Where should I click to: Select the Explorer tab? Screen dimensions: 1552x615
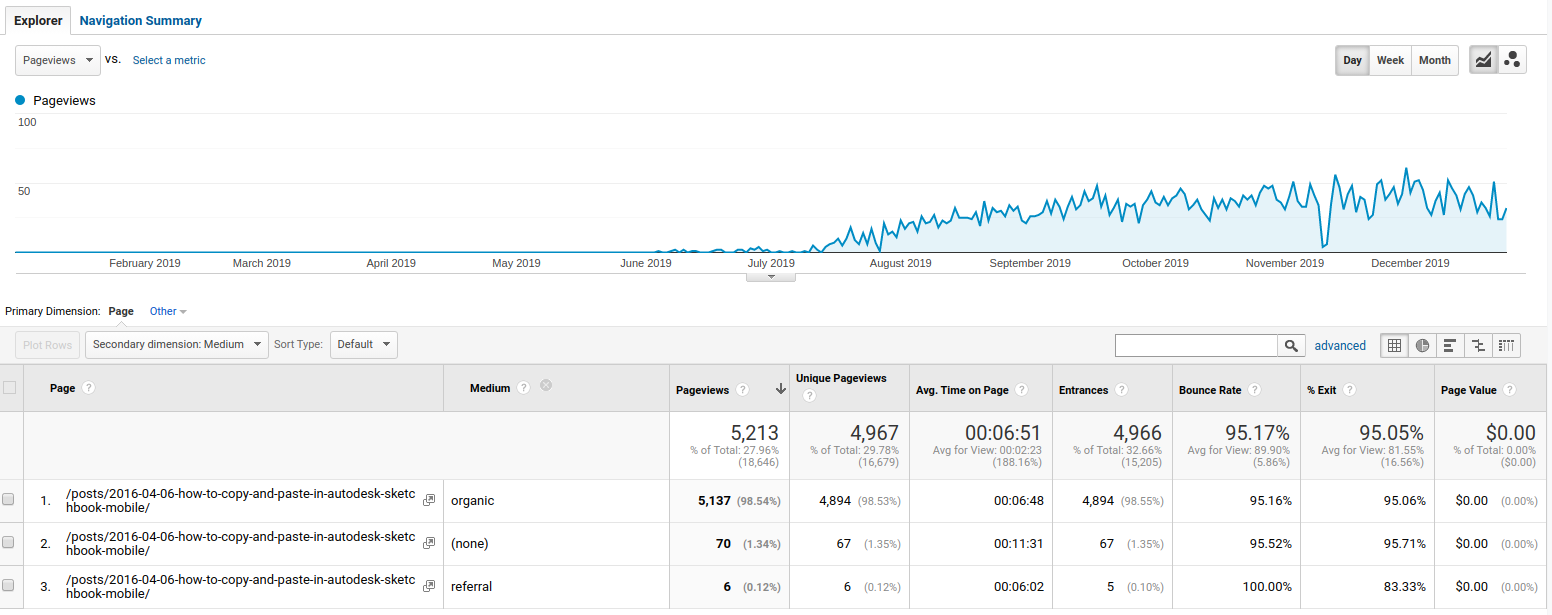[38, 19]
